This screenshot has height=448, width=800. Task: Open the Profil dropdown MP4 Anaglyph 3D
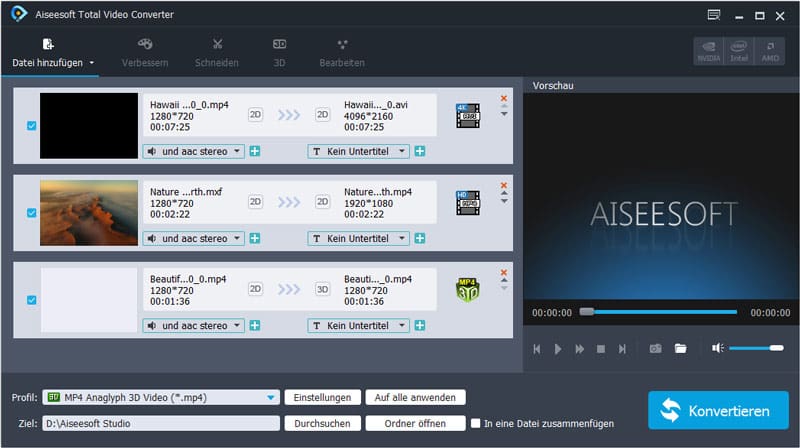click(x=161, y=397)
